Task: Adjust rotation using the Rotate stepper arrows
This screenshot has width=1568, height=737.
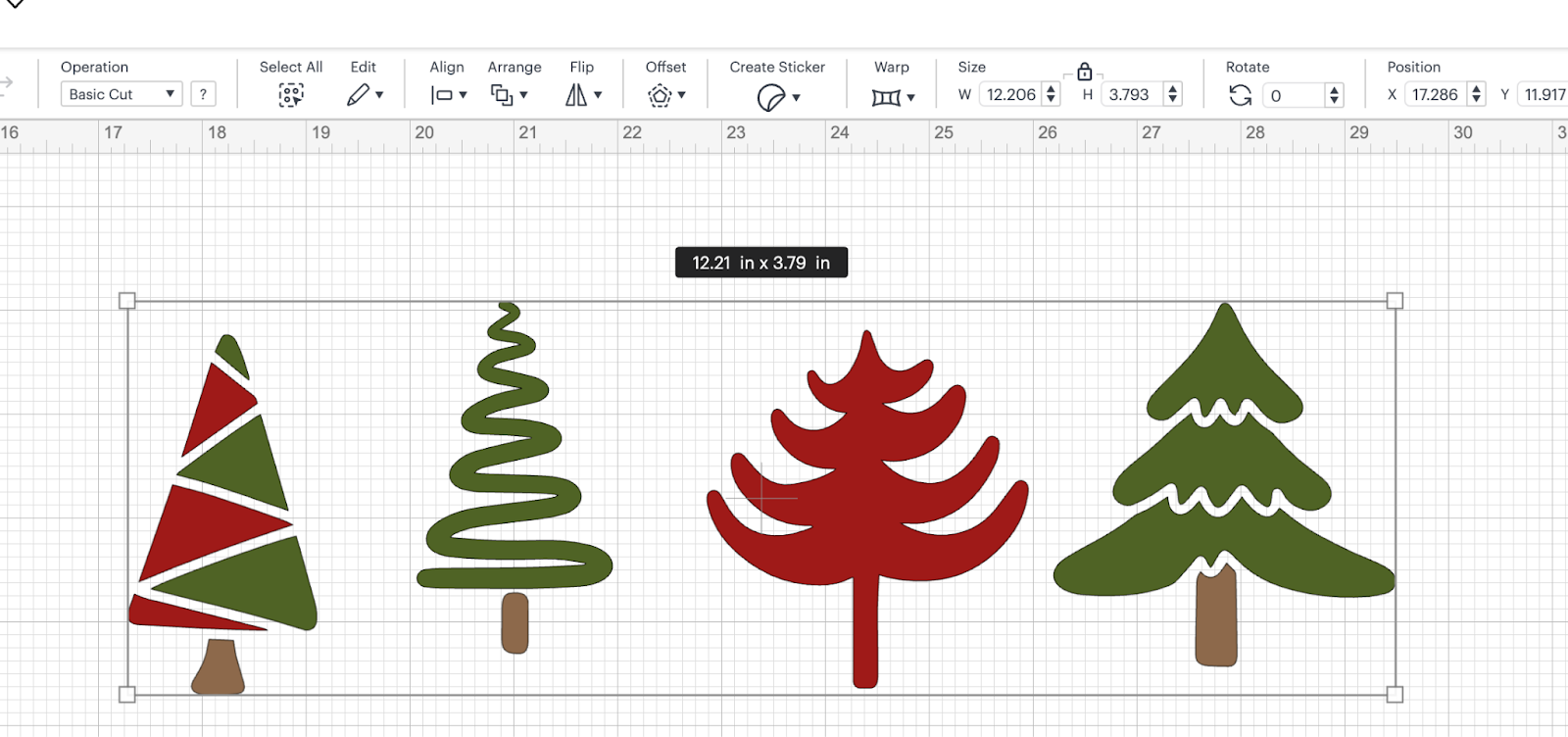Action: tap(1334, 95)
